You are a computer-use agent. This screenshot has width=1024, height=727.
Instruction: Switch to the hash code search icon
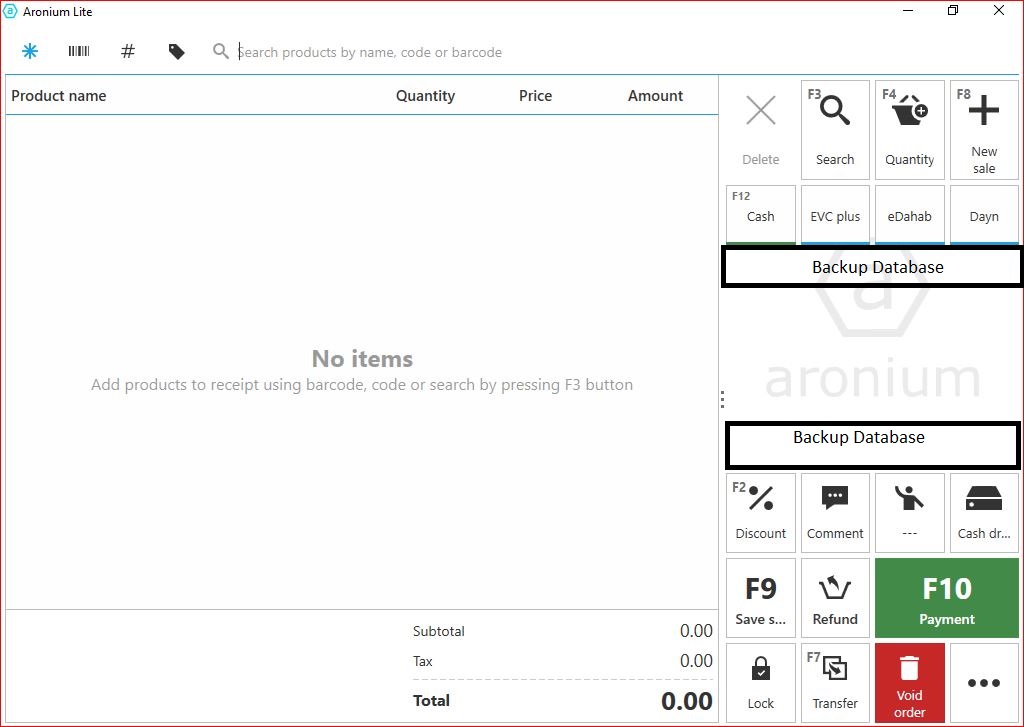[x=128, y=52]
